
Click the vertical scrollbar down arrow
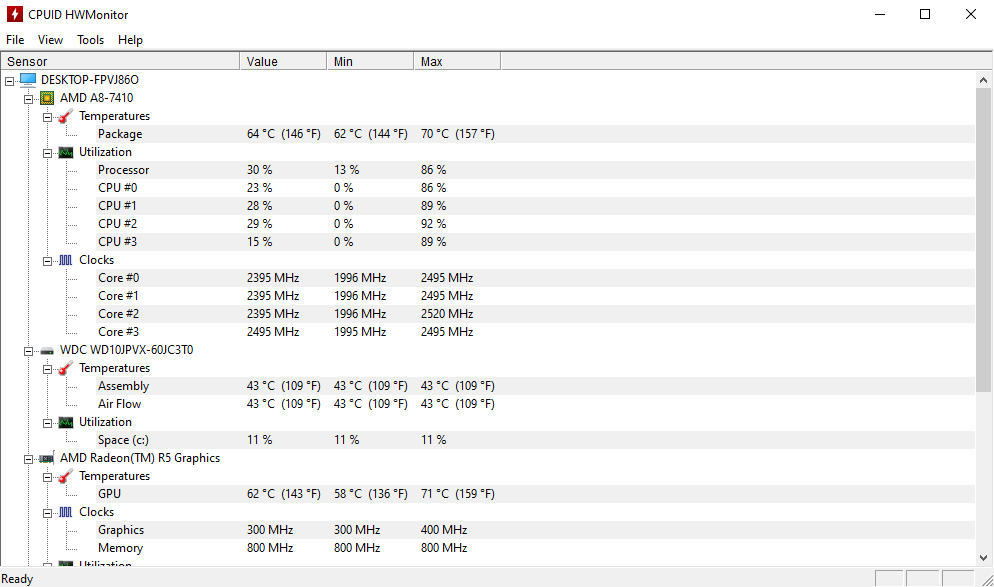984,557
